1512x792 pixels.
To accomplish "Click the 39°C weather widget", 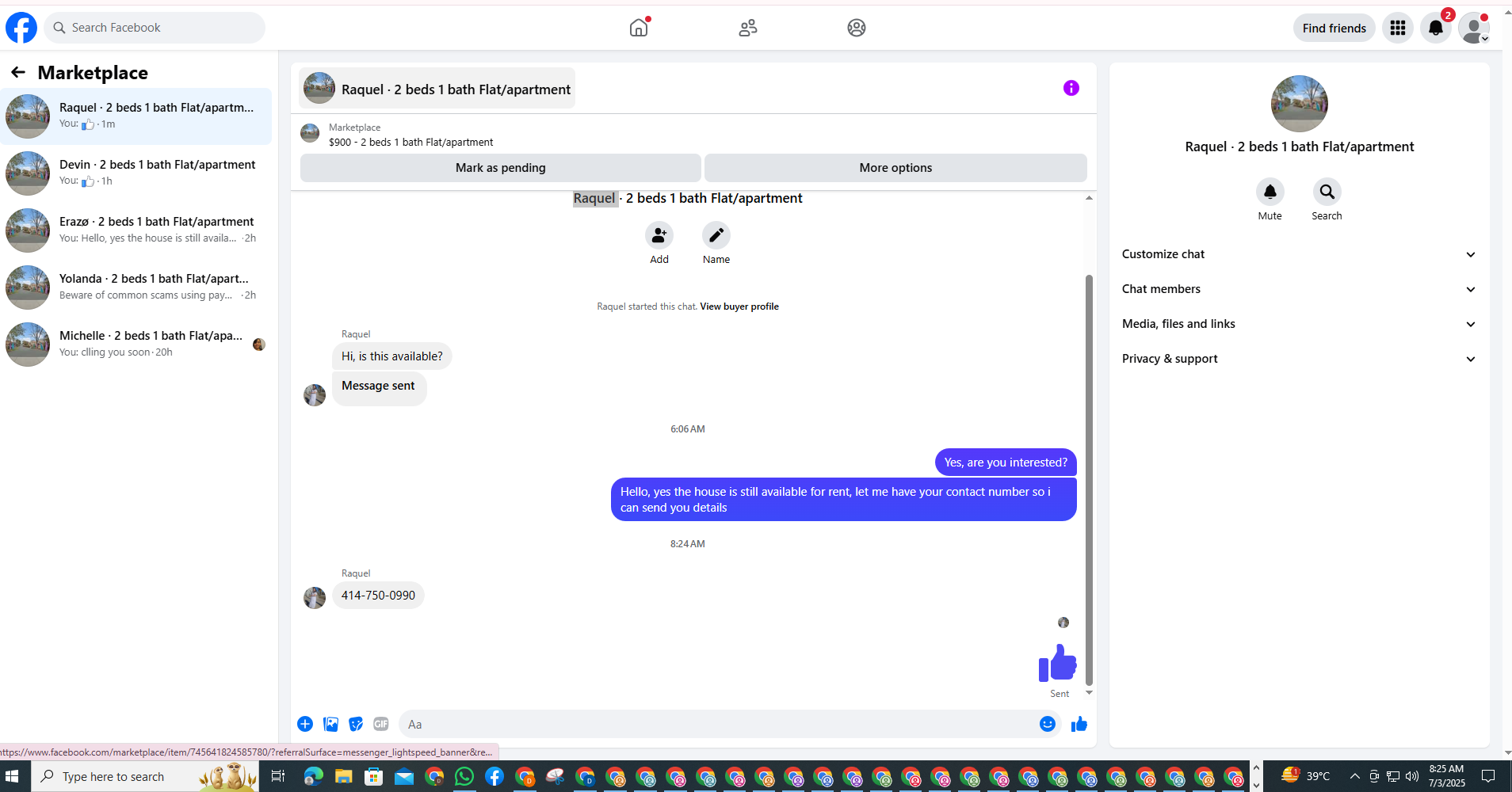I will point(1306,776).
